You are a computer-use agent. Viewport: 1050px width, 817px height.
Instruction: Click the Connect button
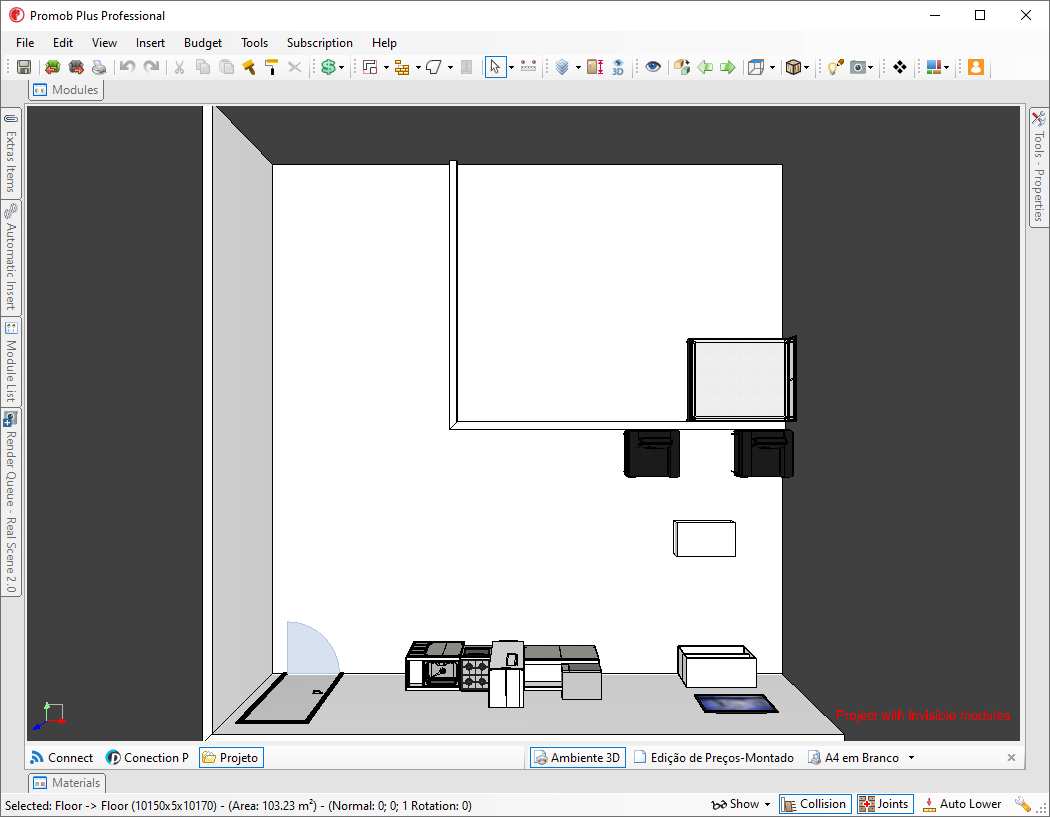point(62,757)
